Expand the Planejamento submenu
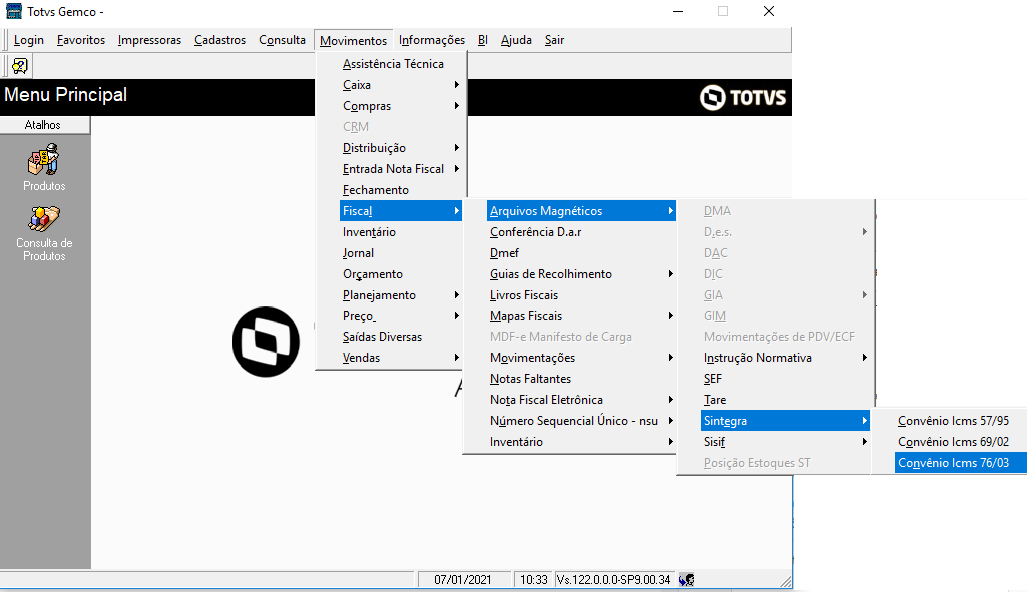Image resolution: width=1027 pixels, height=592 pixels. point(401,294)
